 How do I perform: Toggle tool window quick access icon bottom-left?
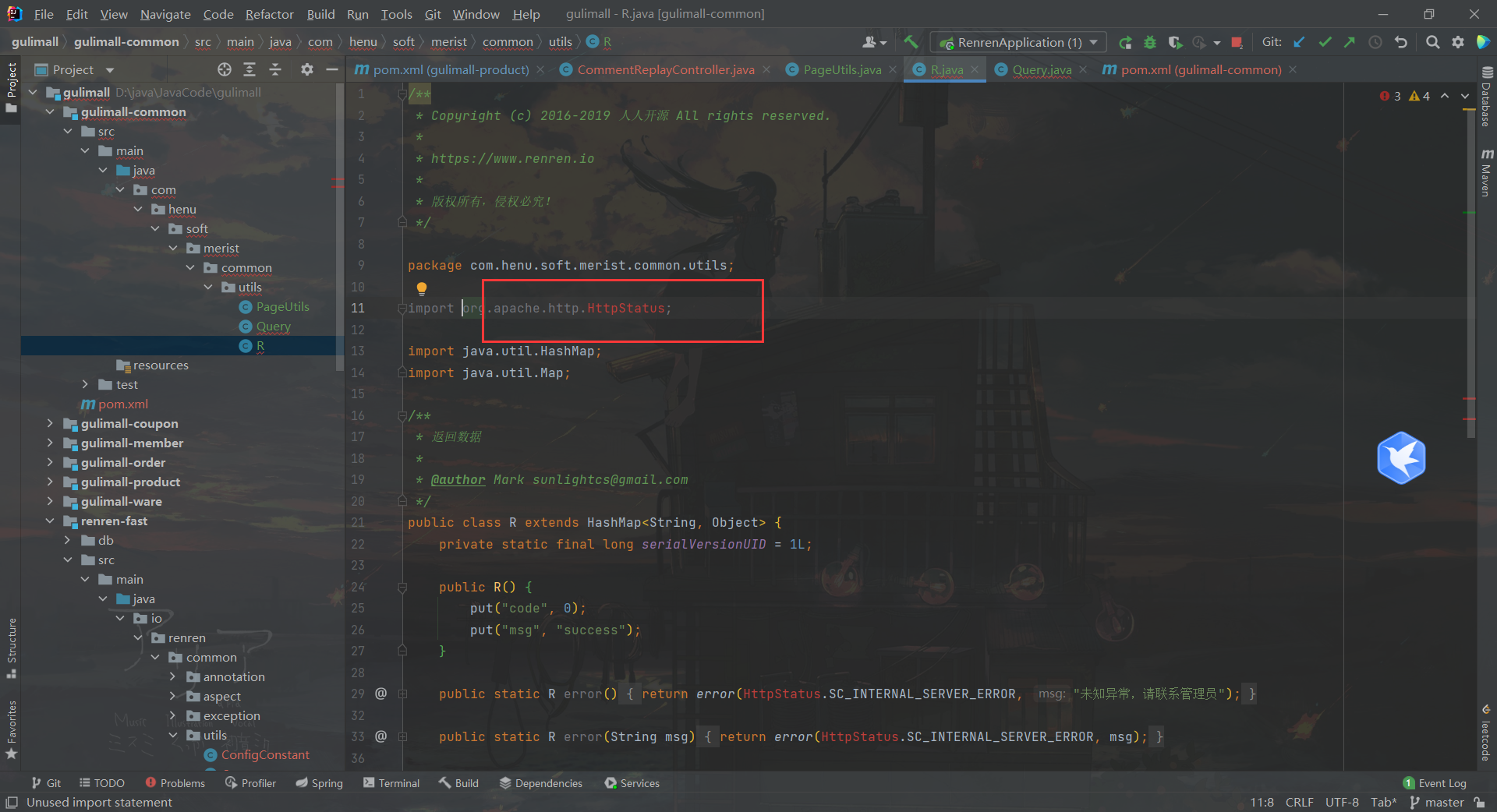pyautogui.click(x=12, y=803)
